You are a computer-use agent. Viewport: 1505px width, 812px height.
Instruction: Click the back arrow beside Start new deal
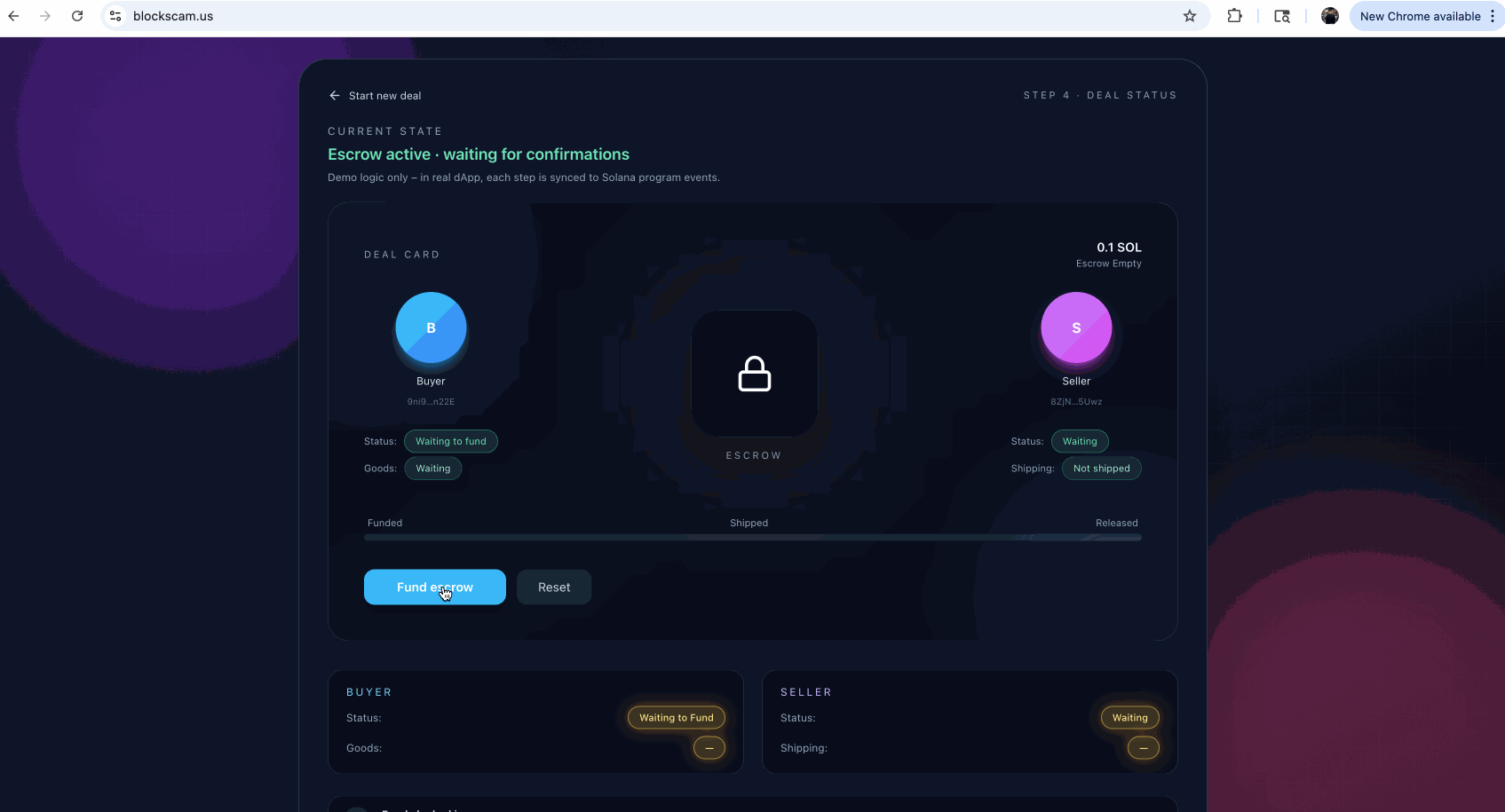pos(334,95)
